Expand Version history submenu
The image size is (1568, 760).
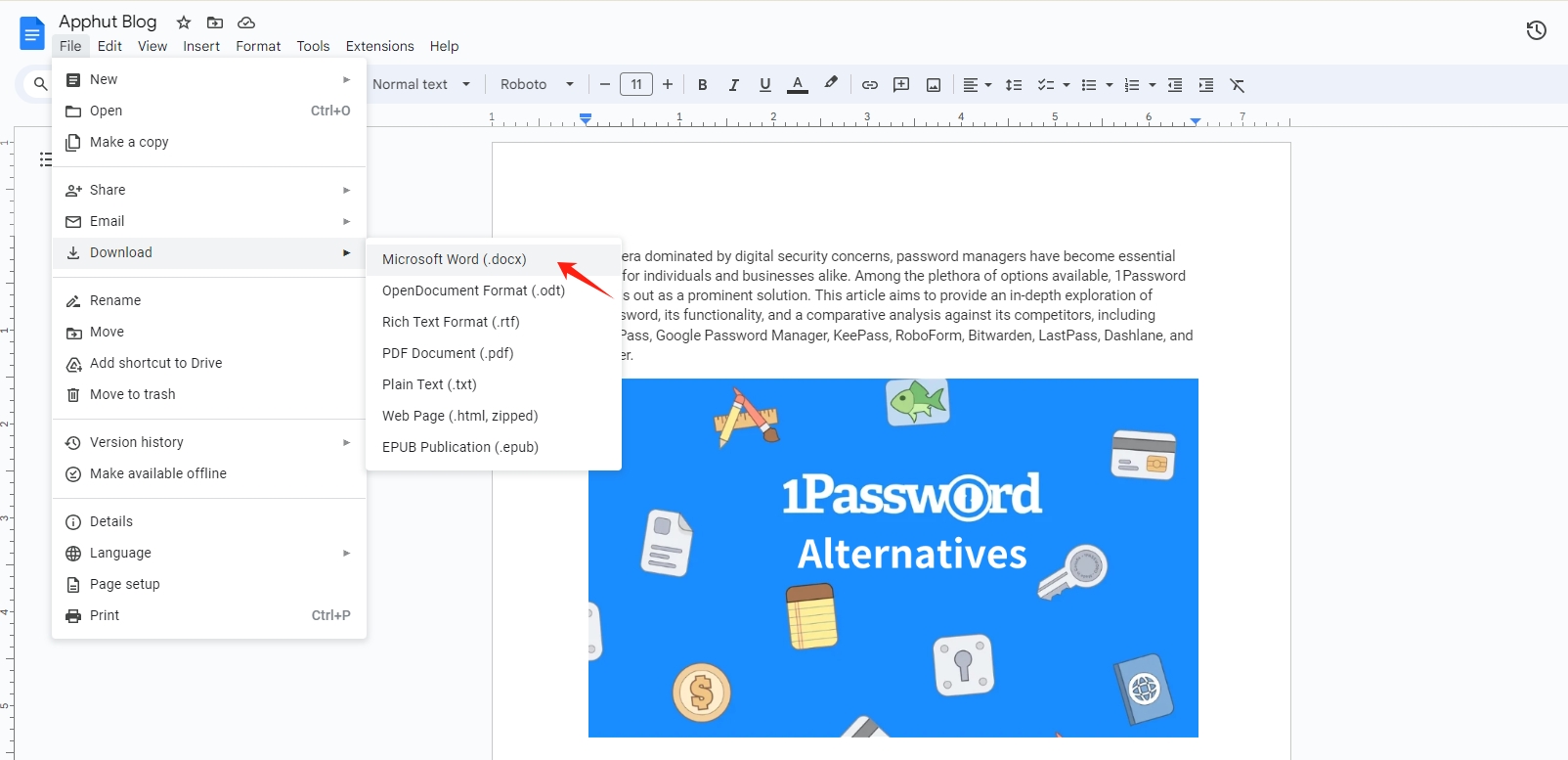point(209,442)
